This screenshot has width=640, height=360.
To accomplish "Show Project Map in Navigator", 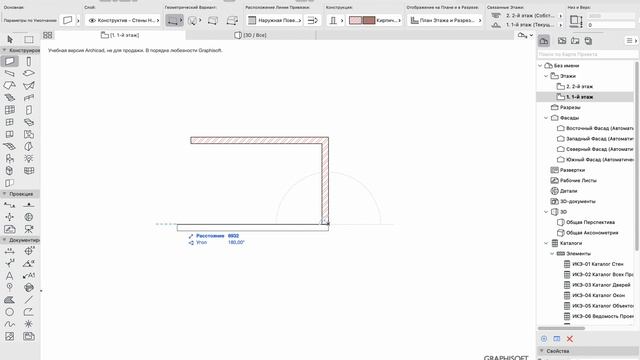I will (x=544, y=40).
